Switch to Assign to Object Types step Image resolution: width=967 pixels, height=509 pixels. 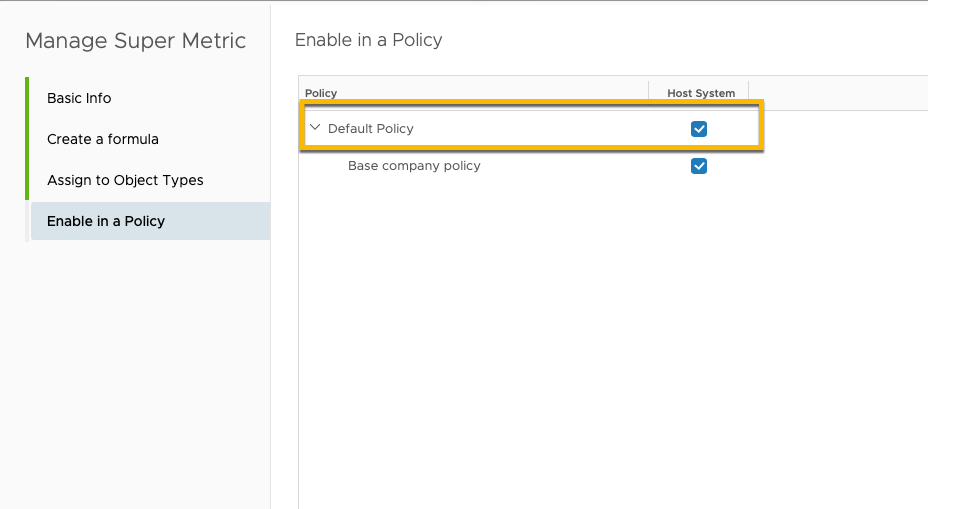pyautogui.click(x=125, y=180)
